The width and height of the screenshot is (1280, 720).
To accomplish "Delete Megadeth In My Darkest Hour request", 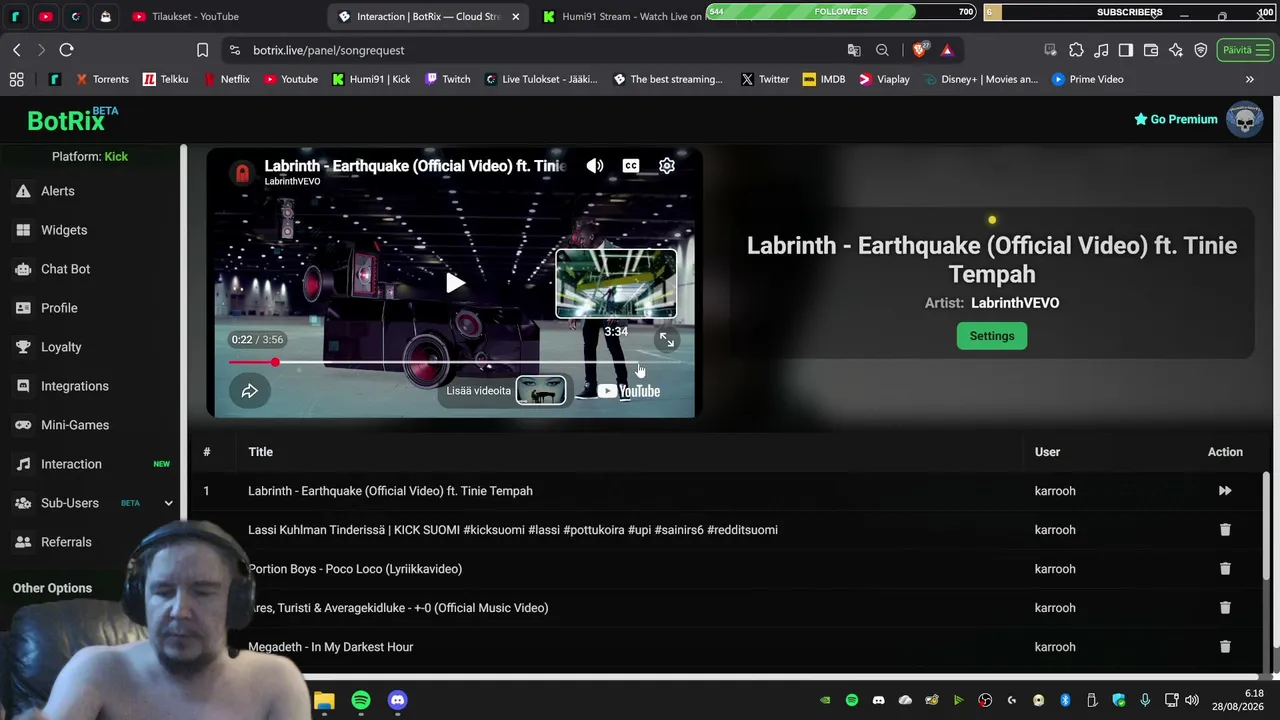I will click(1225, 647).
